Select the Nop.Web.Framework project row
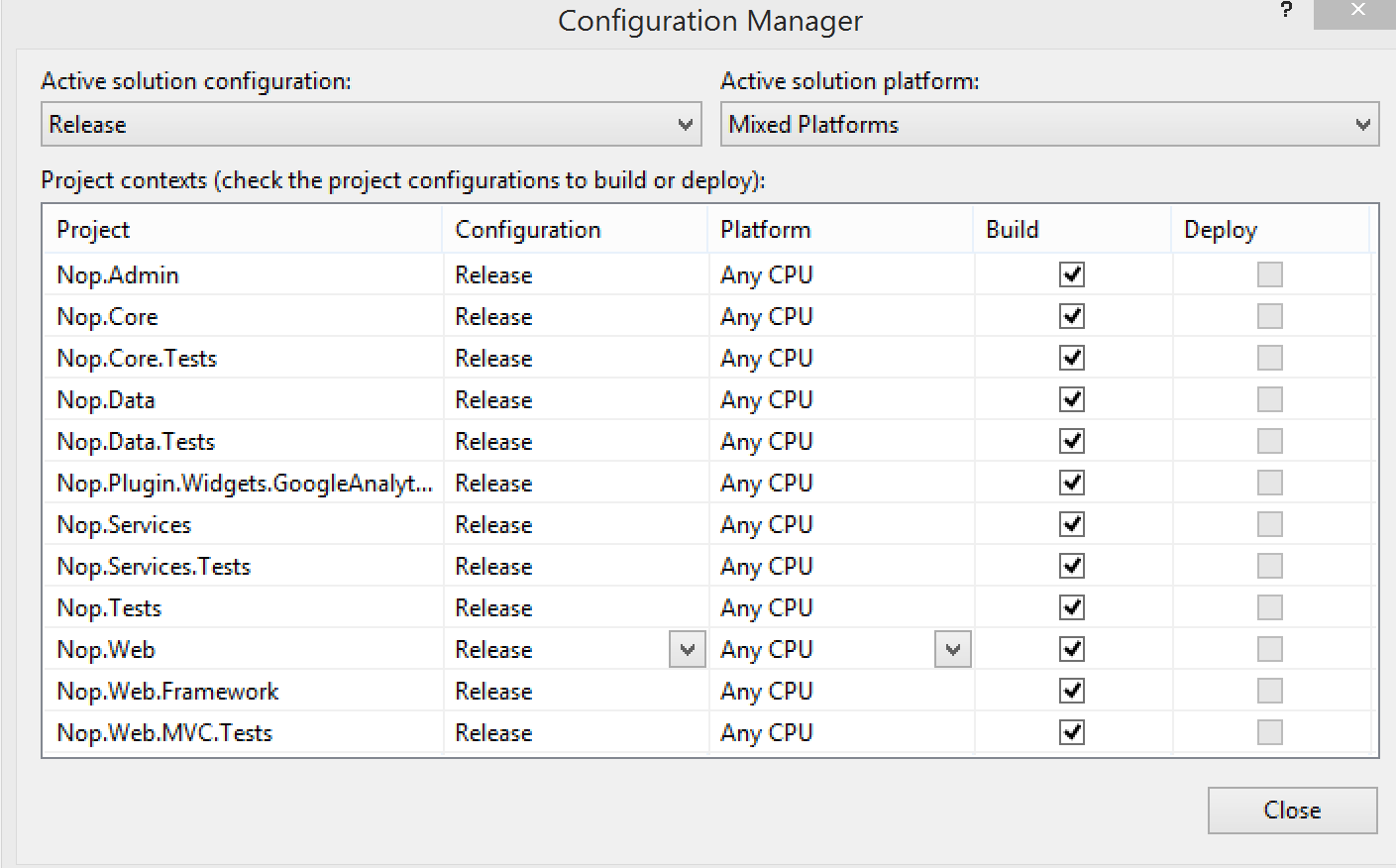Viewport: 1396px width, 868px height. pos(167,692)
